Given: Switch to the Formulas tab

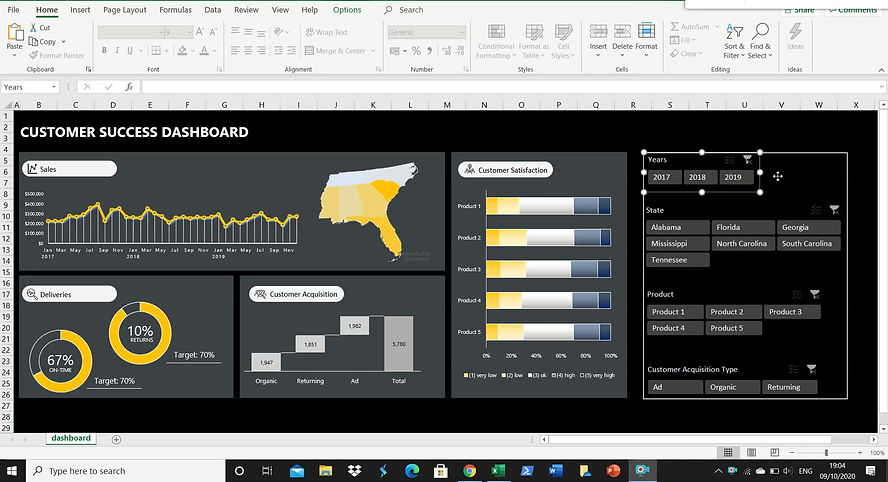Looking at the screenshot, I should click(176, 10).
